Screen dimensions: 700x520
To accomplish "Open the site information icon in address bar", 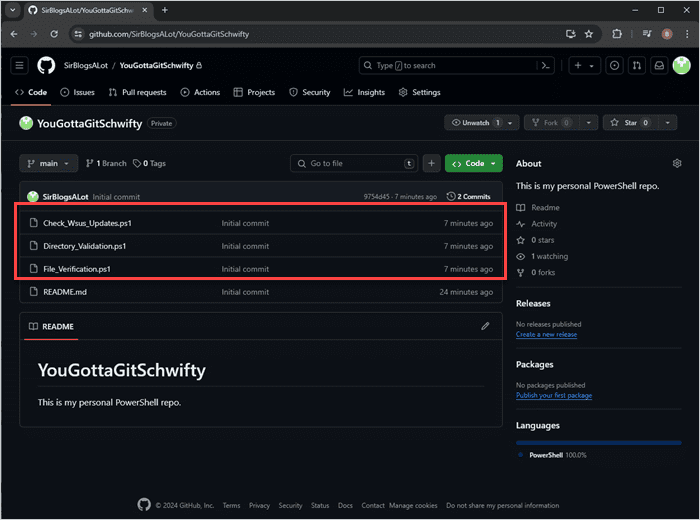I will tap(78, 34).
